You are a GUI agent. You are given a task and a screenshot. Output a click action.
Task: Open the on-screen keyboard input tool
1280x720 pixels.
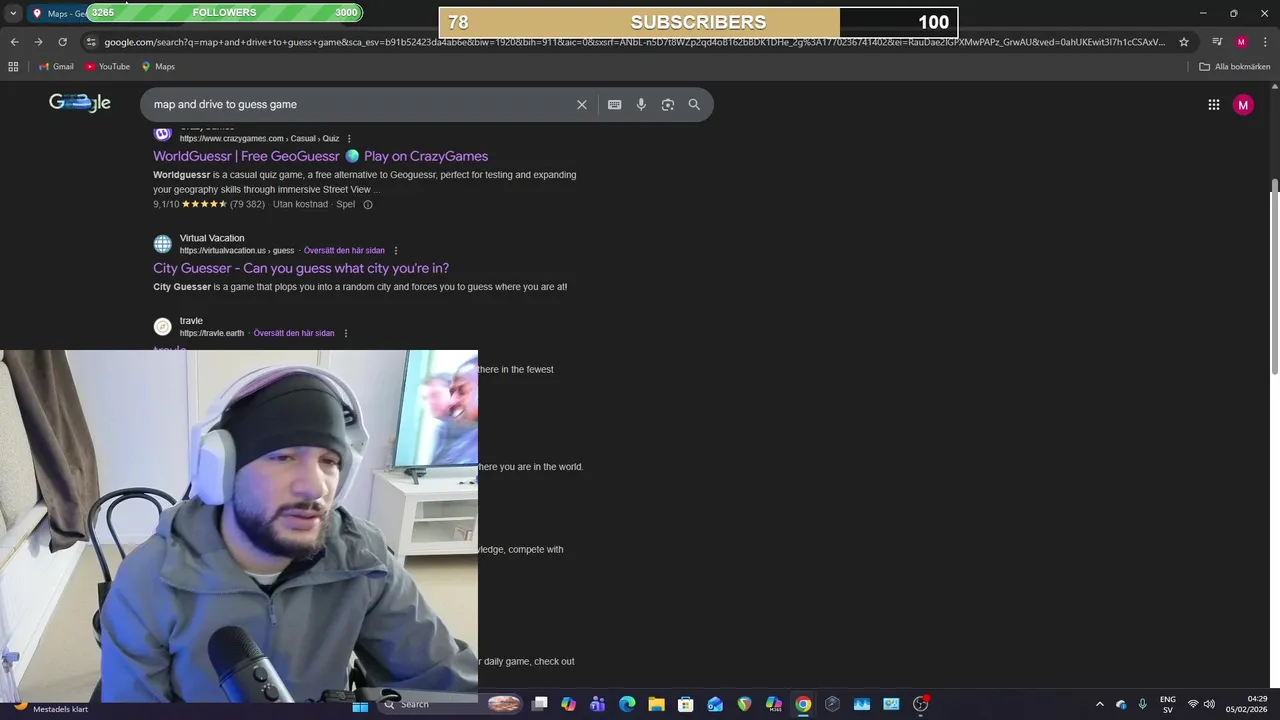[615, 104]
